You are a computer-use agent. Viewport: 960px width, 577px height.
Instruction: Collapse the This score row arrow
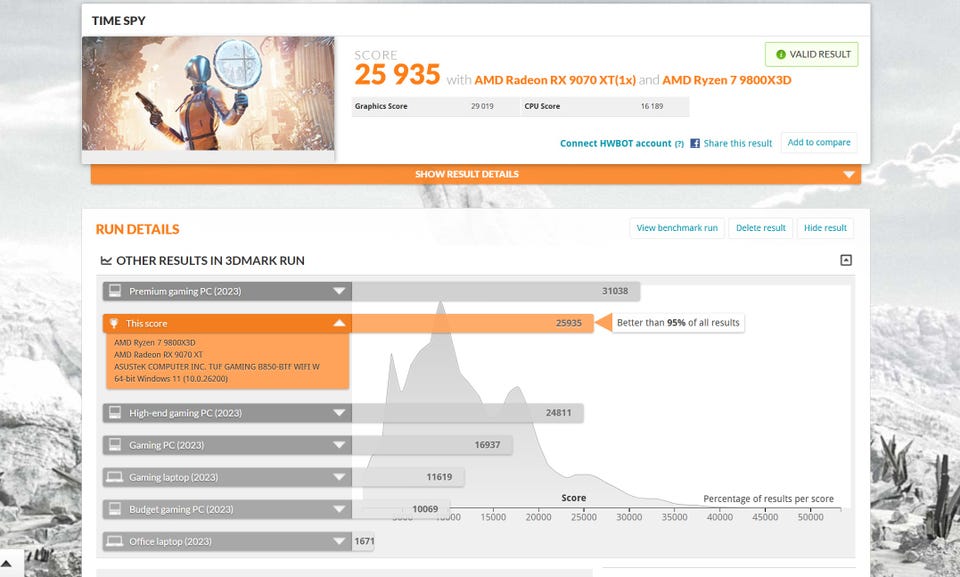[339, 323]
